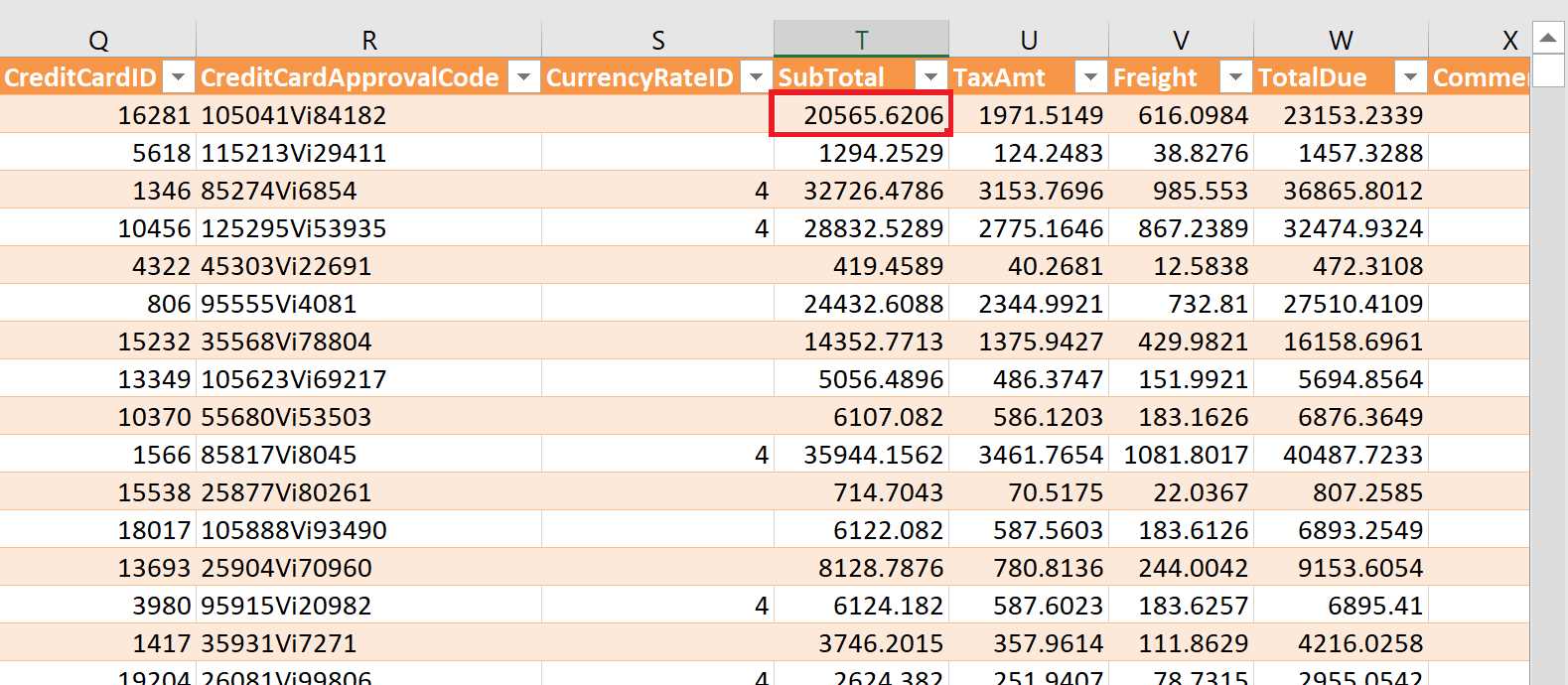
Task: Select the TotalDue cell 4216.0258
Action: point(1341,642)
